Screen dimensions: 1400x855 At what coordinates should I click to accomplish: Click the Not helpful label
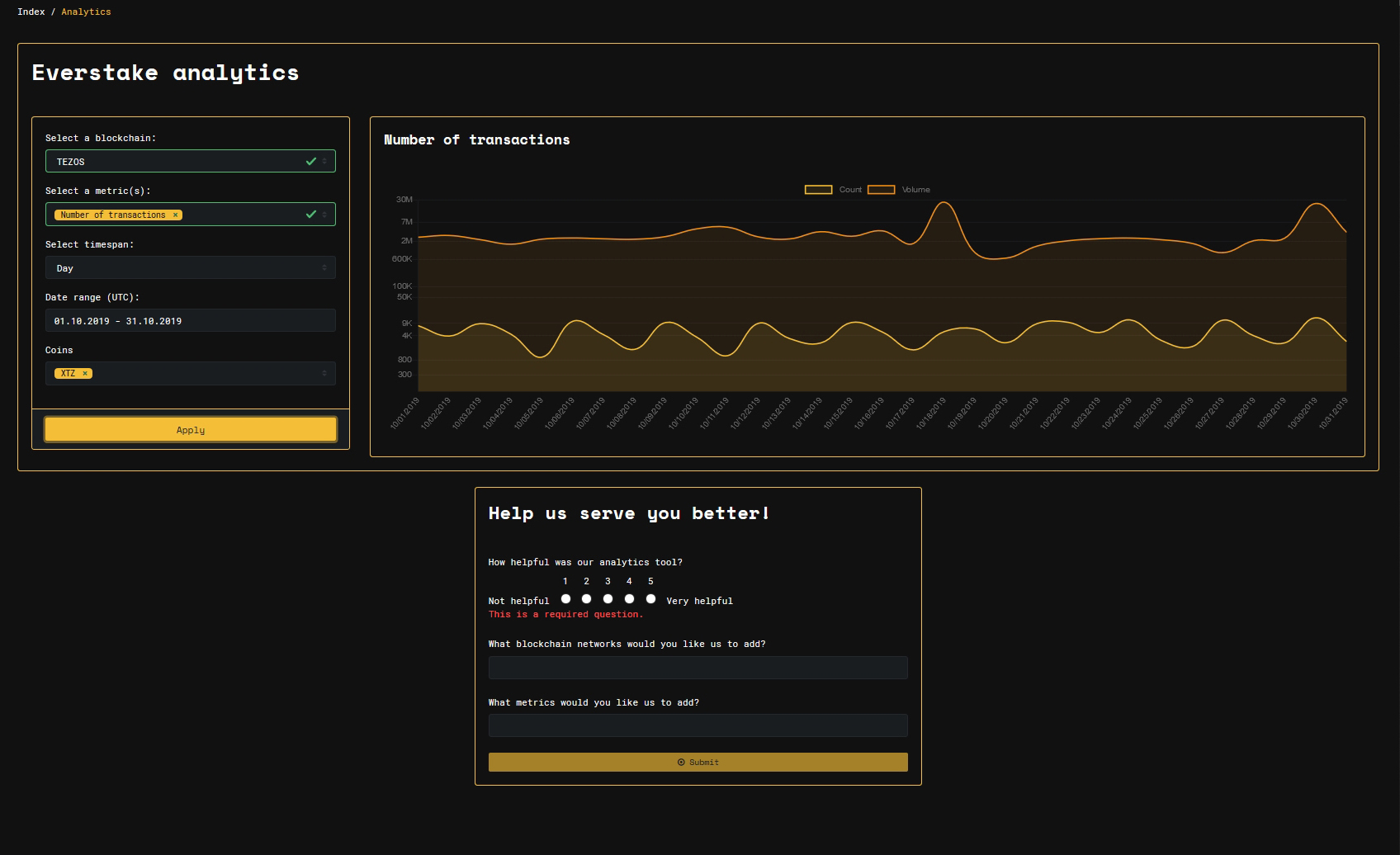click(518, 601)
